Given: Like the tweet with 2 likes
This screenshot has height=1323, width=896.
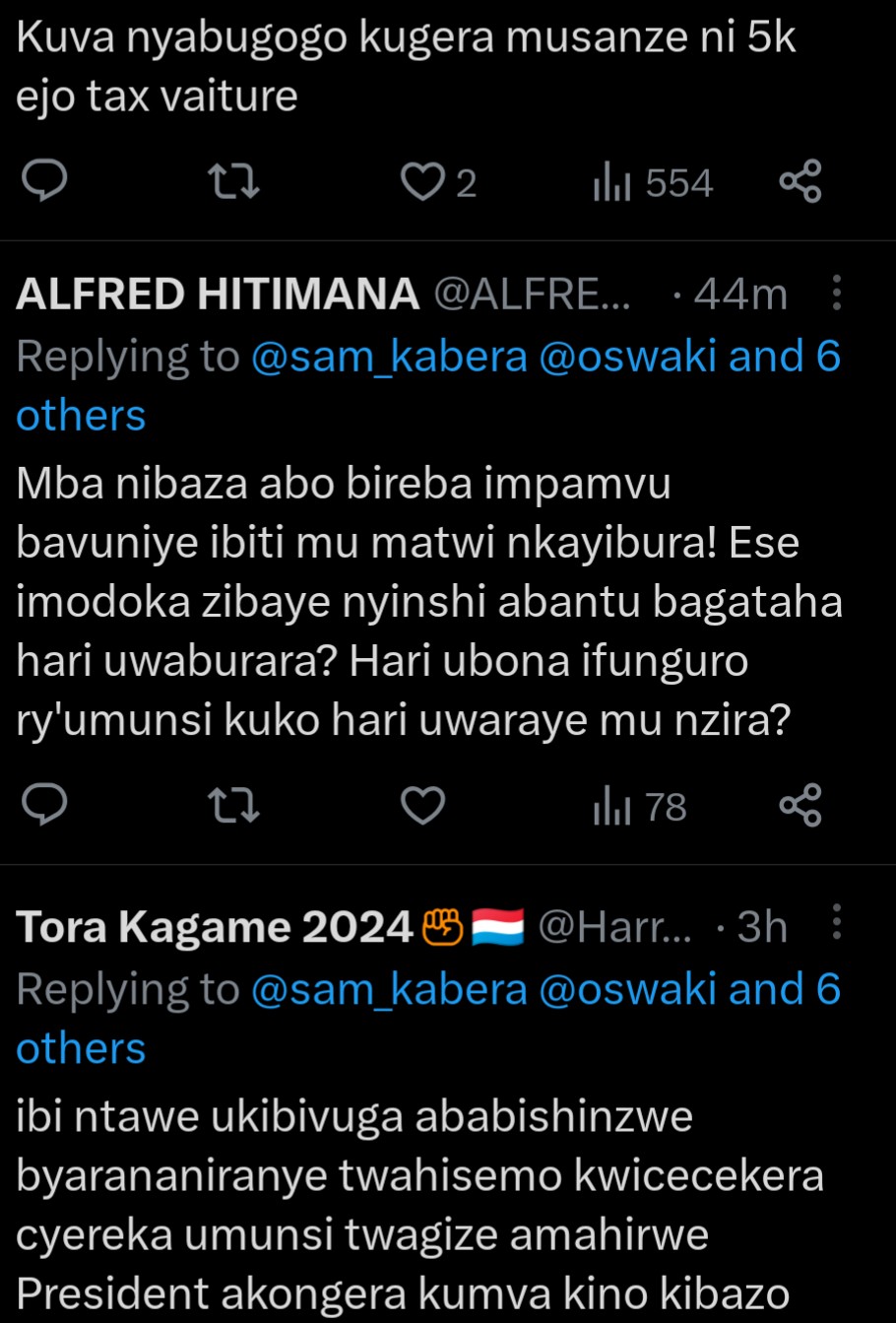Looking at the screenshot, I should tap(424, 182).
